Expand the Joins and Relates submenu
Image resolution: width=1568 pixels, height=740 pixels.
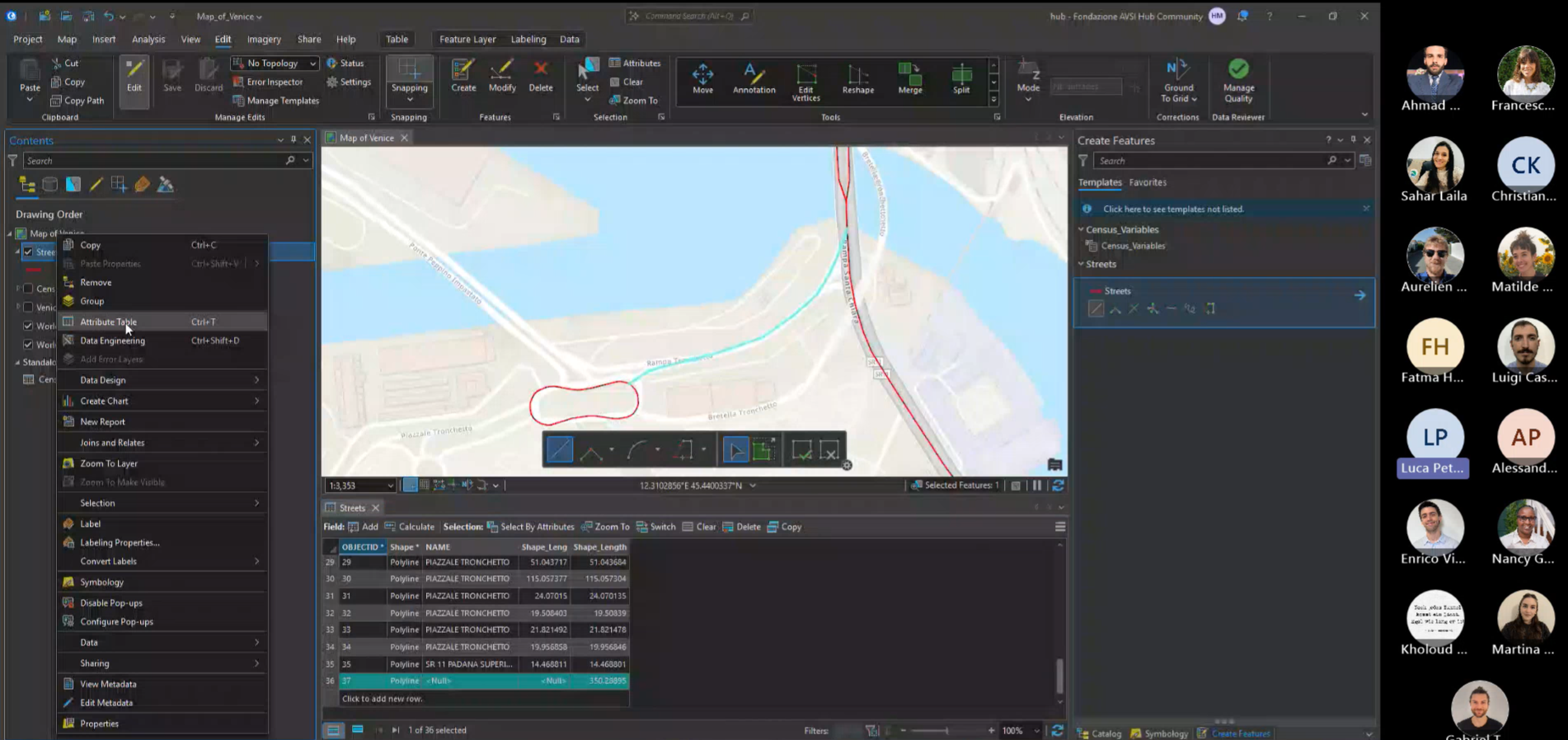click(x=162, y=443)
